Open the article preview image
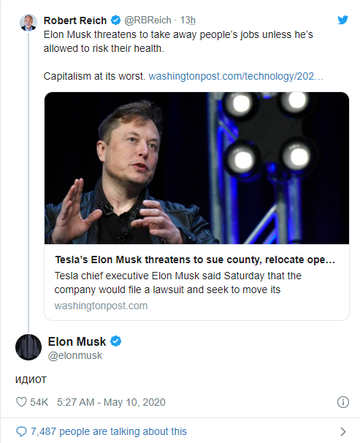The height and width of the screenshot is (443, 360). tap(197, 168)
